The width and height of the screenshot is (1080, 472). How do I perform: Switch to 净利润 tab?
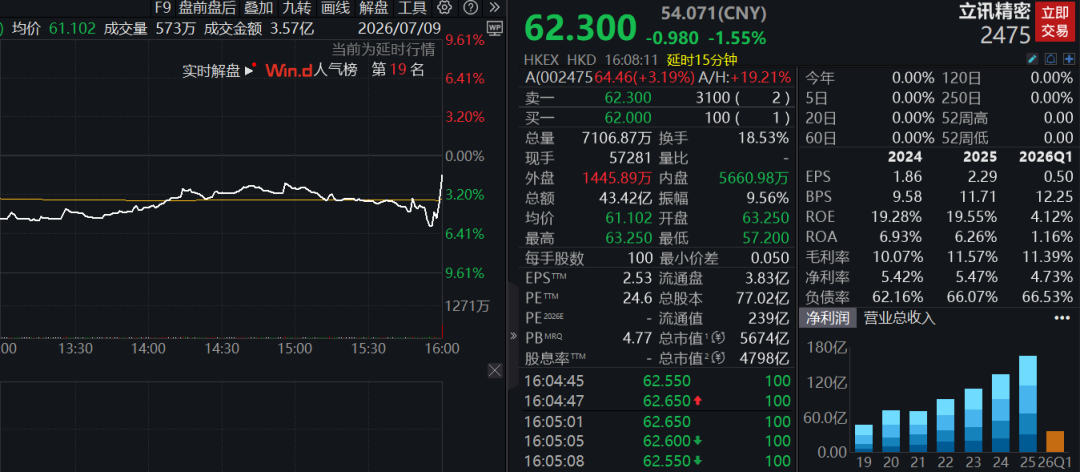pyautogui.click(x=828, y=318)
